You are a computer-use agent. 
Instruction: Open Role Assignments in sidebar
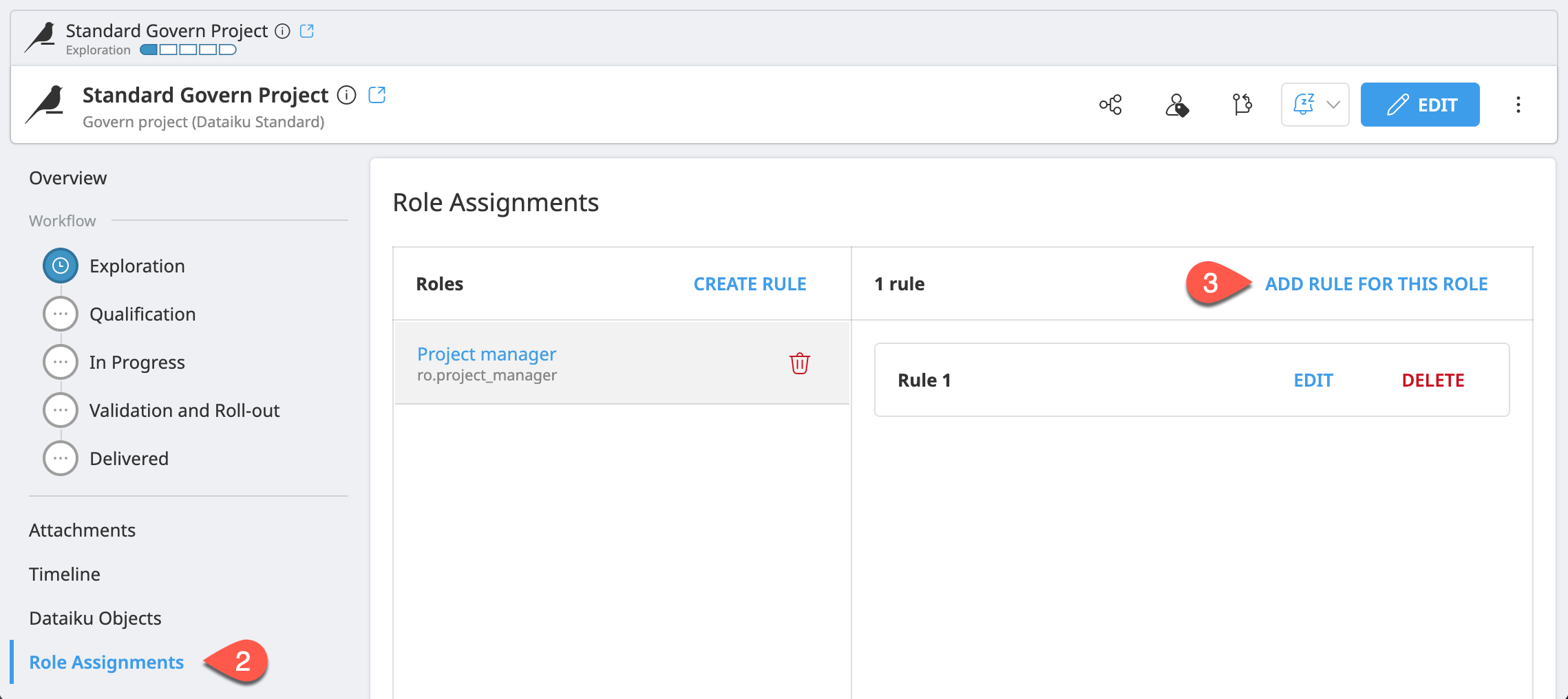pos(106,663)
